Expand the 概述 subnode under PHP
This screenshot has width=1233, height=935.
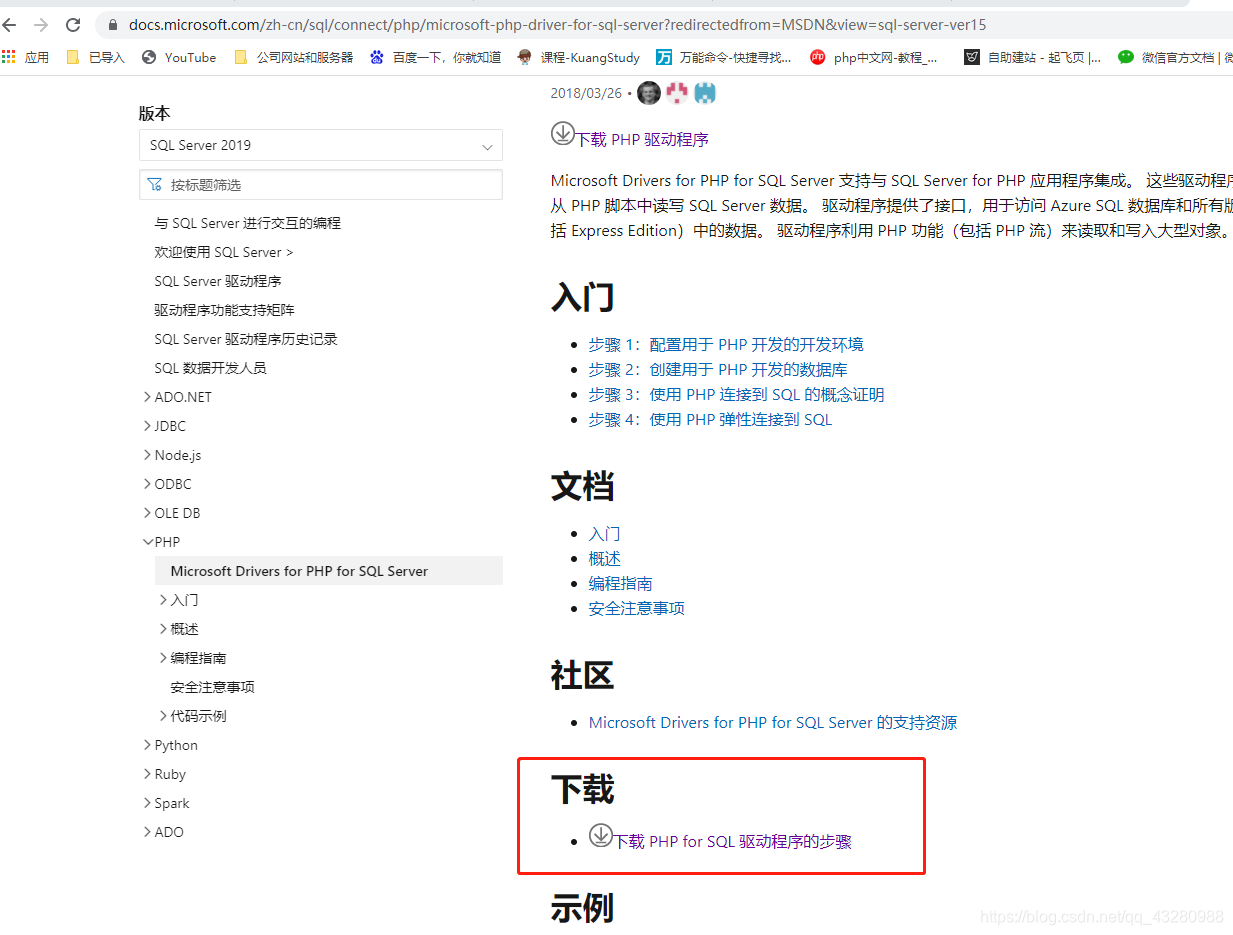[164, 629]
